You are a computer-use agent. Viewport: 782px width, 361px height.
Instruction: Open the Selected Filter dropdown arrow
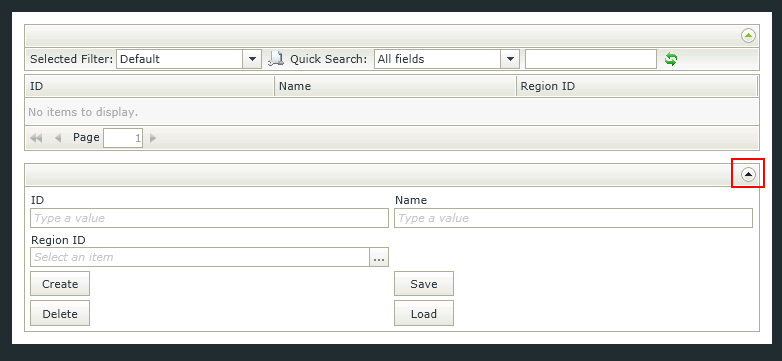[x=252, y=59]
